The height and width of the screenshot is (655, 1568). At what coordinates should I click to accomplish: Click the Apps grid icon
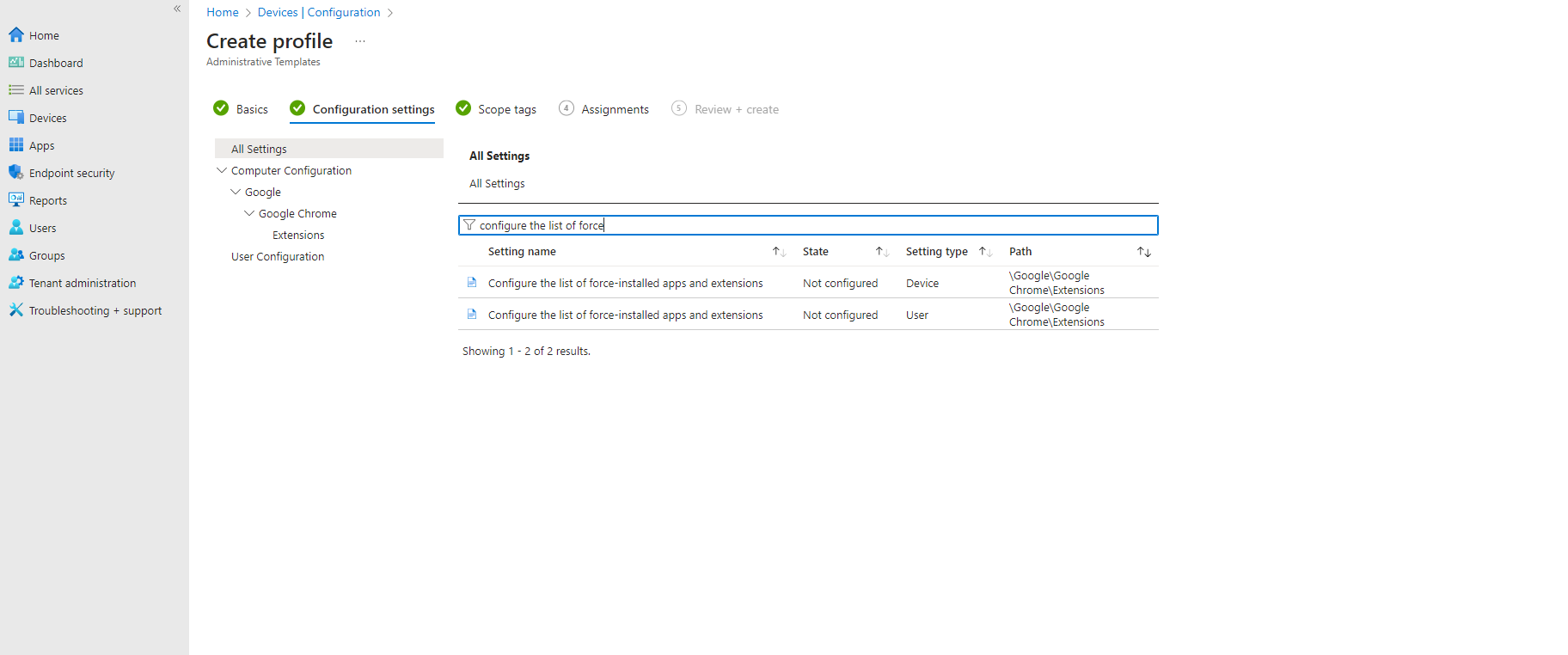16,145
